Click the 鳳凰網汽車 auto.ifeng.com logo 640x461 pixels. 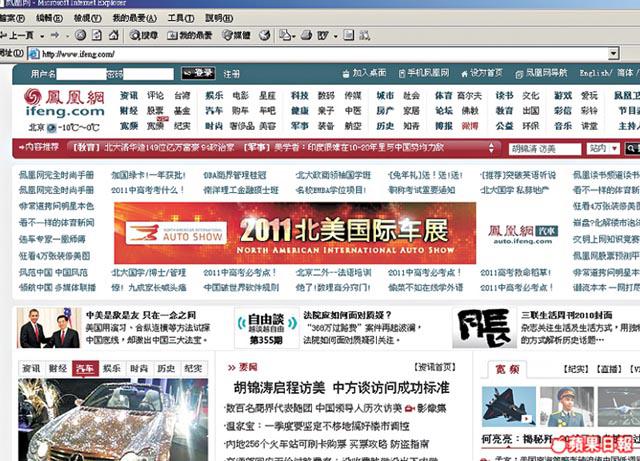click(x=522, y=234)
